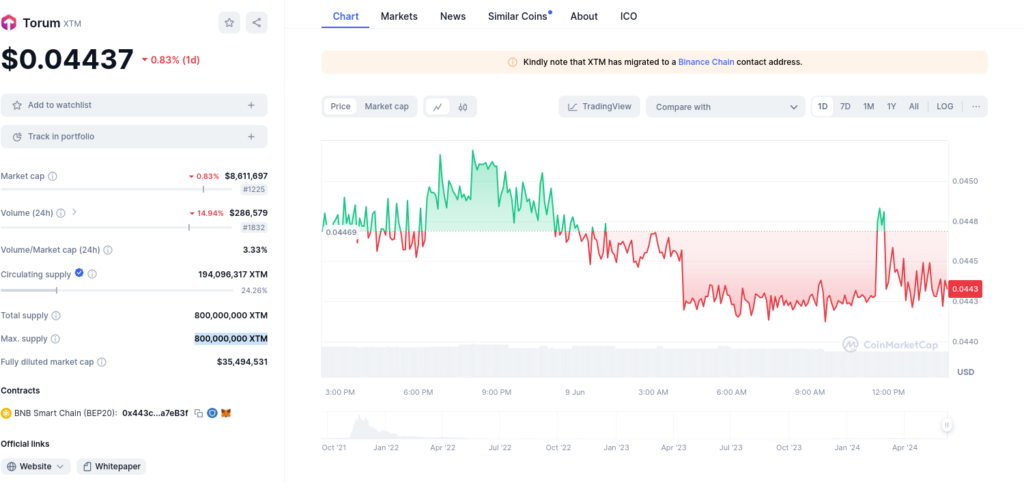Image resolution: width=1024 pixels, height=483 pixels.
Task: Click highlighted 800,000,000 XTM max supply
Action: coord(231,339)
